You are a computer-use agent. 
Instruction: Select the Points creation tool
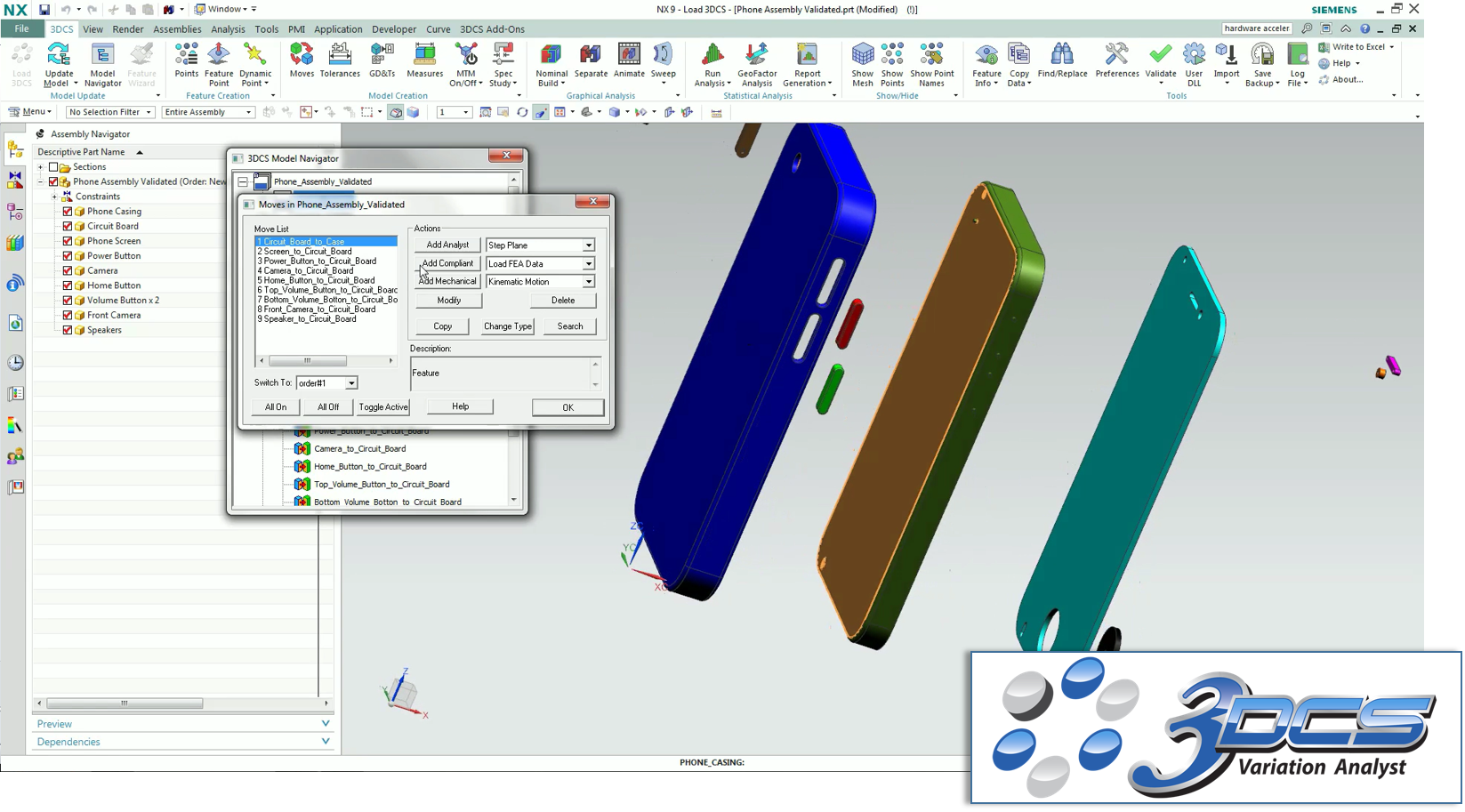[186, 60]
